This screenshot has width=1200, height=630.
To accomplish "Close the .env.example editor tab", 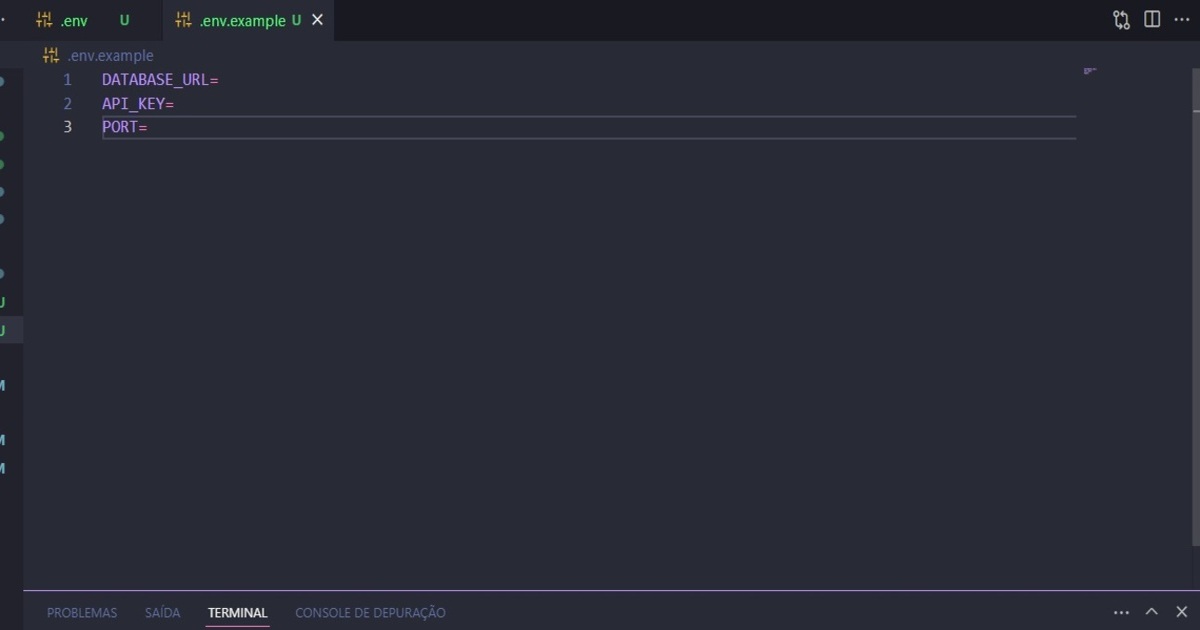I will pyautogui.click(x=317, y=20).
